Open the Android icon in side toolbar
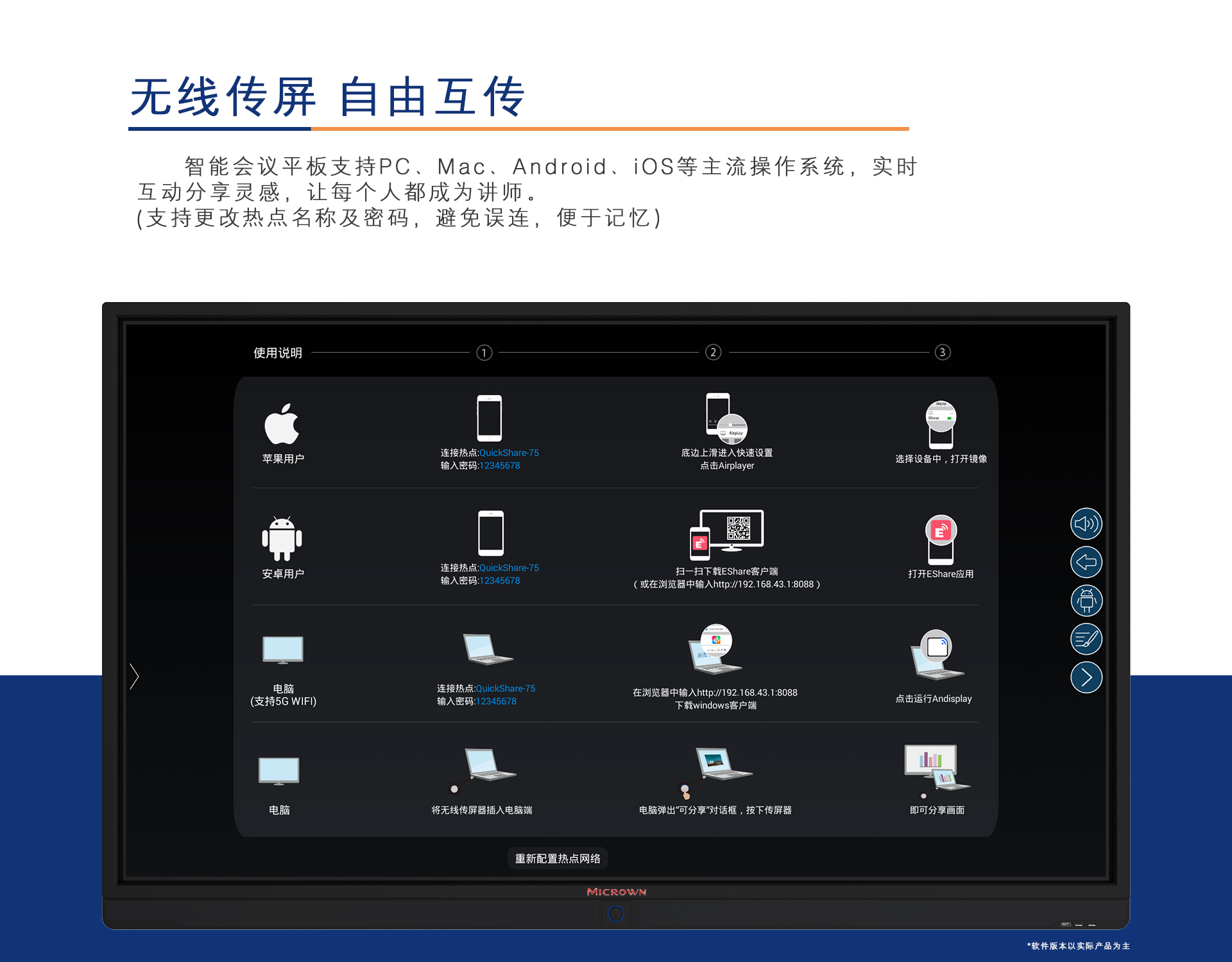Viewport: 1232px width, 962px height. 1086,601
